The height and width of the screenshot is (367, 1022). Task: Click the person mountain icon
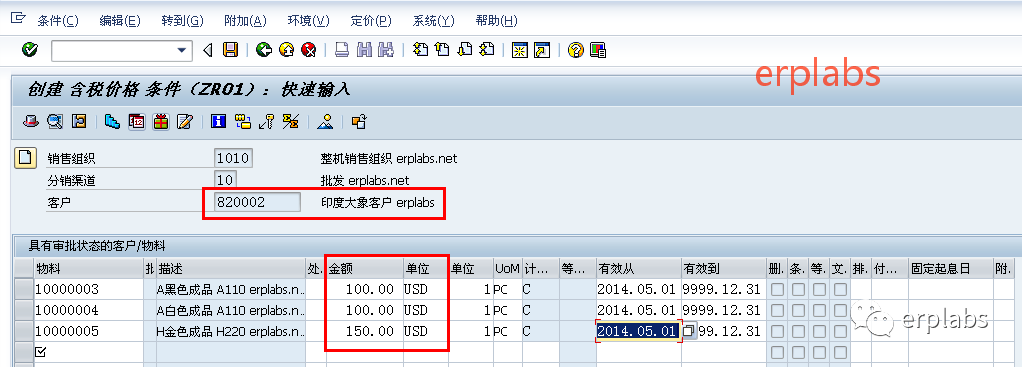click(x=325, y=121)
